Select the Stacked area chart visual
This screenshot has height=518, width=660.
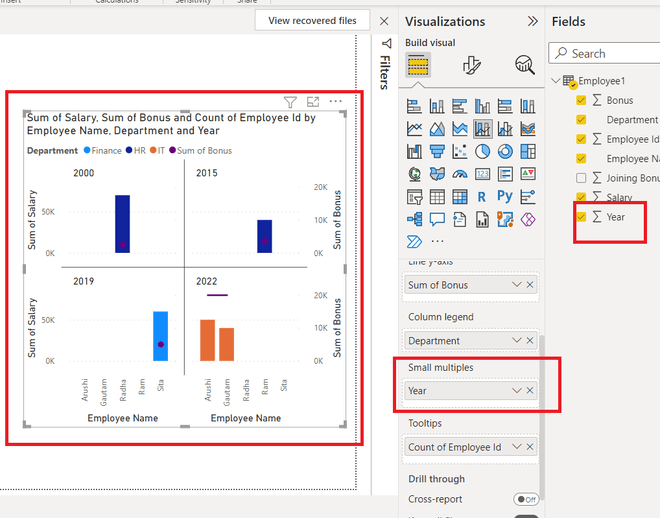click(x=460, y=129)
